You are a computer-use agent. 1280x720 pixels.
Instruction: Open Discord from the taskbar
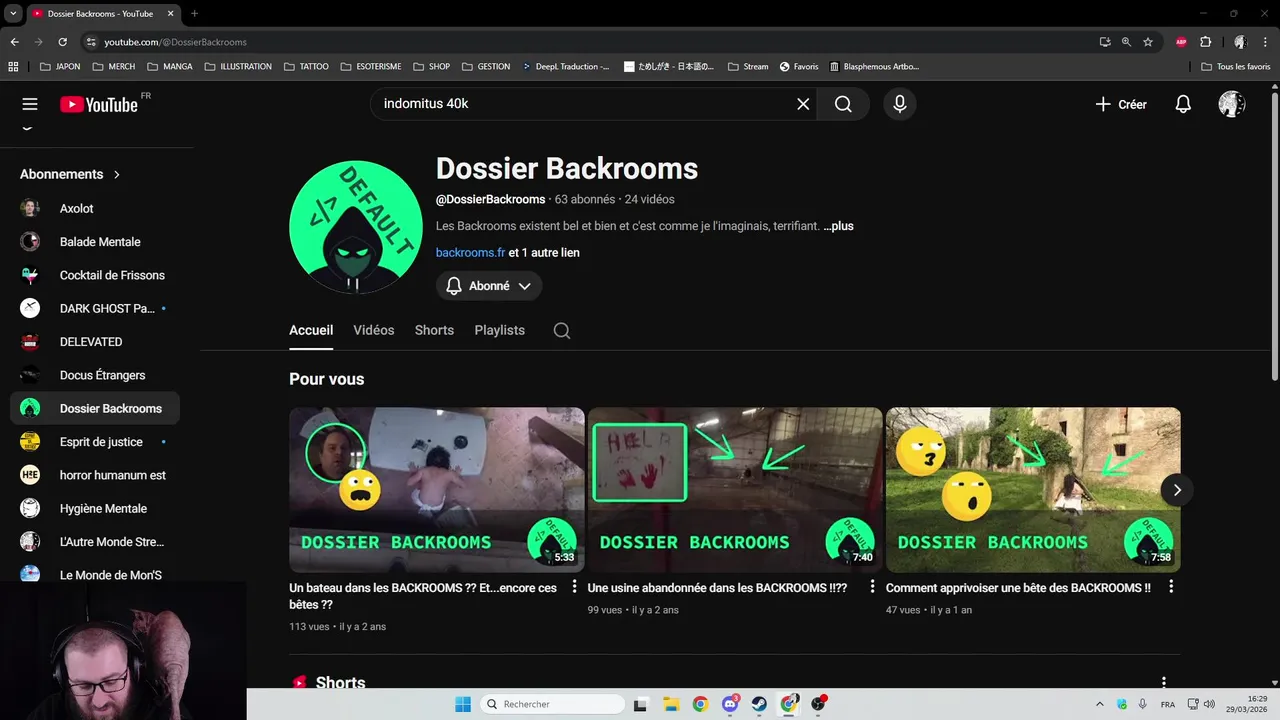tap(730, 704)
